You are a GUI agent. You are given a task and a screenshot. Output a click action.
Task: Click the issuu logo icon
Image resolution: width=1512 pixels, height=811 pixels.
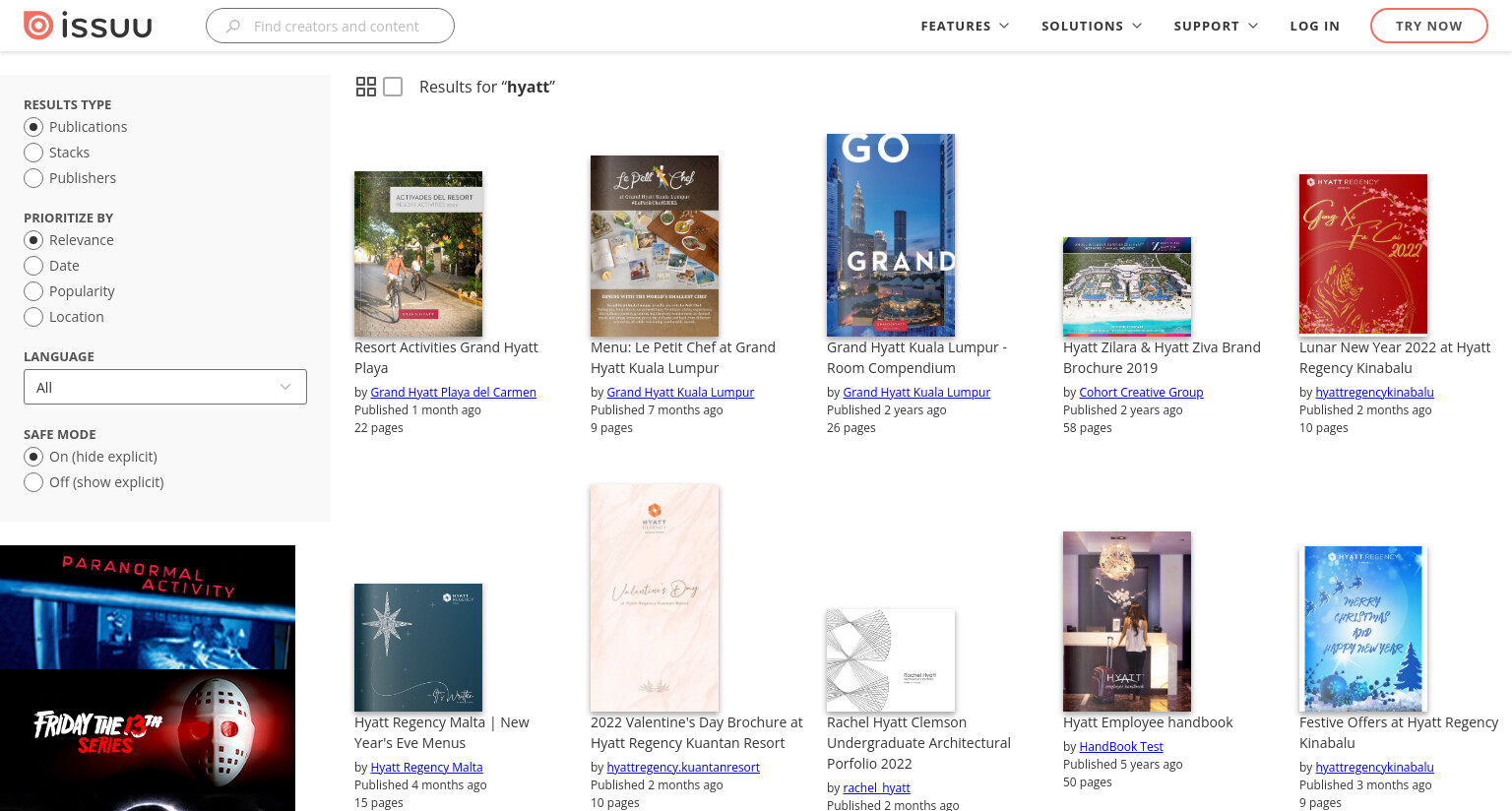pos(38,26)
